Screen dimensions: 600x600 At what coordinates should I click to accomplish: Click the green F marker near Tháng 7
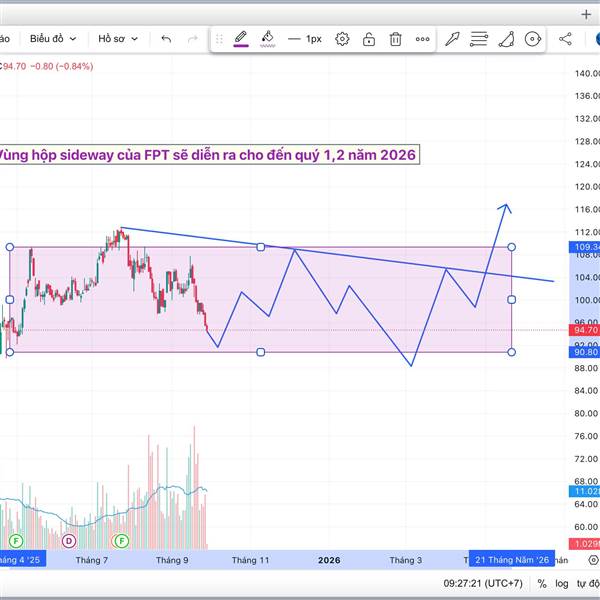click(x=122, y=541)
